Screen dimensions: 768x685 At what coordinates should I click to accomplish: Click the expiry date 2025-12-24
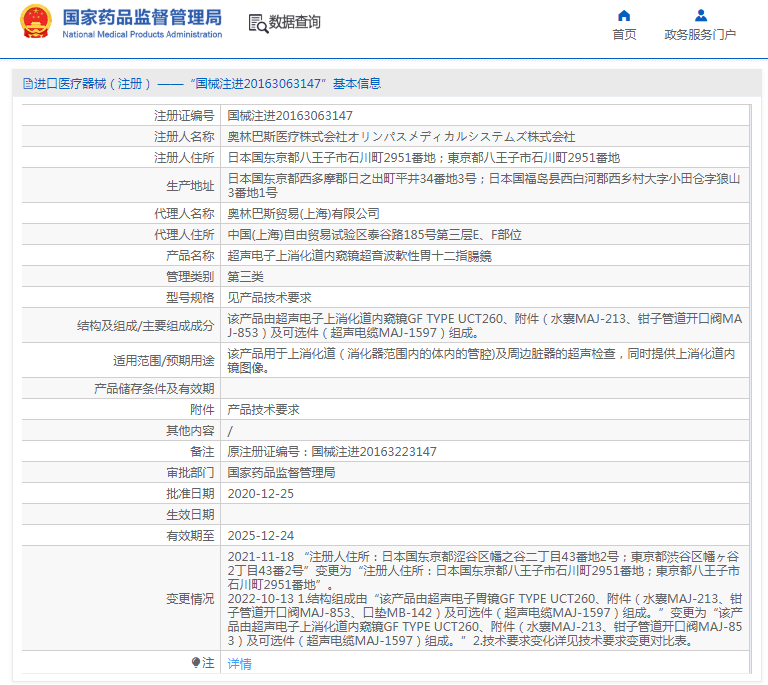click(x=261, y=536)
